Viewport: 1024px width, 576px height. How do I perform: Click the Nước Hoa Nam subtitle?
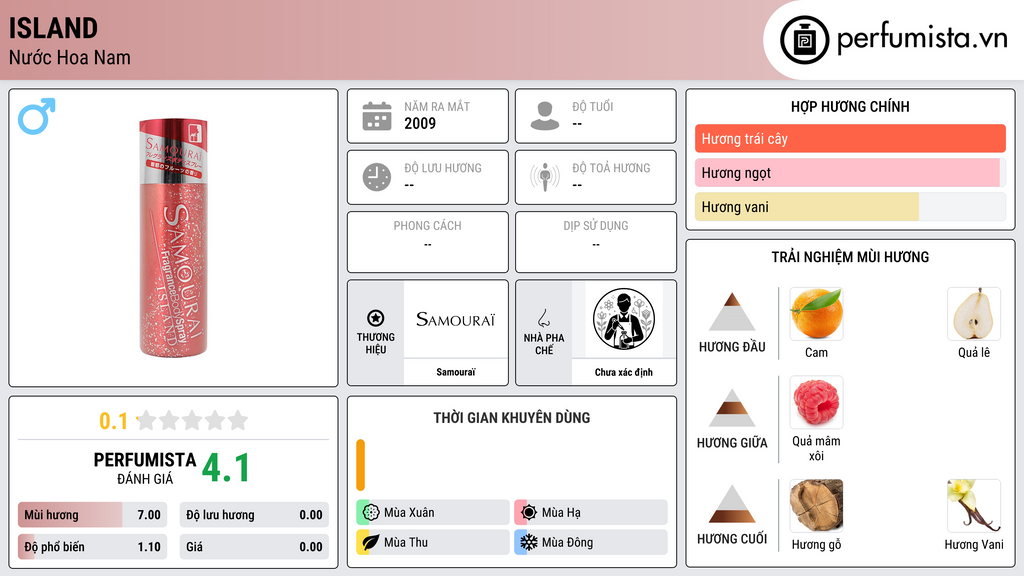pyautogui.click(x=70, y=57)
